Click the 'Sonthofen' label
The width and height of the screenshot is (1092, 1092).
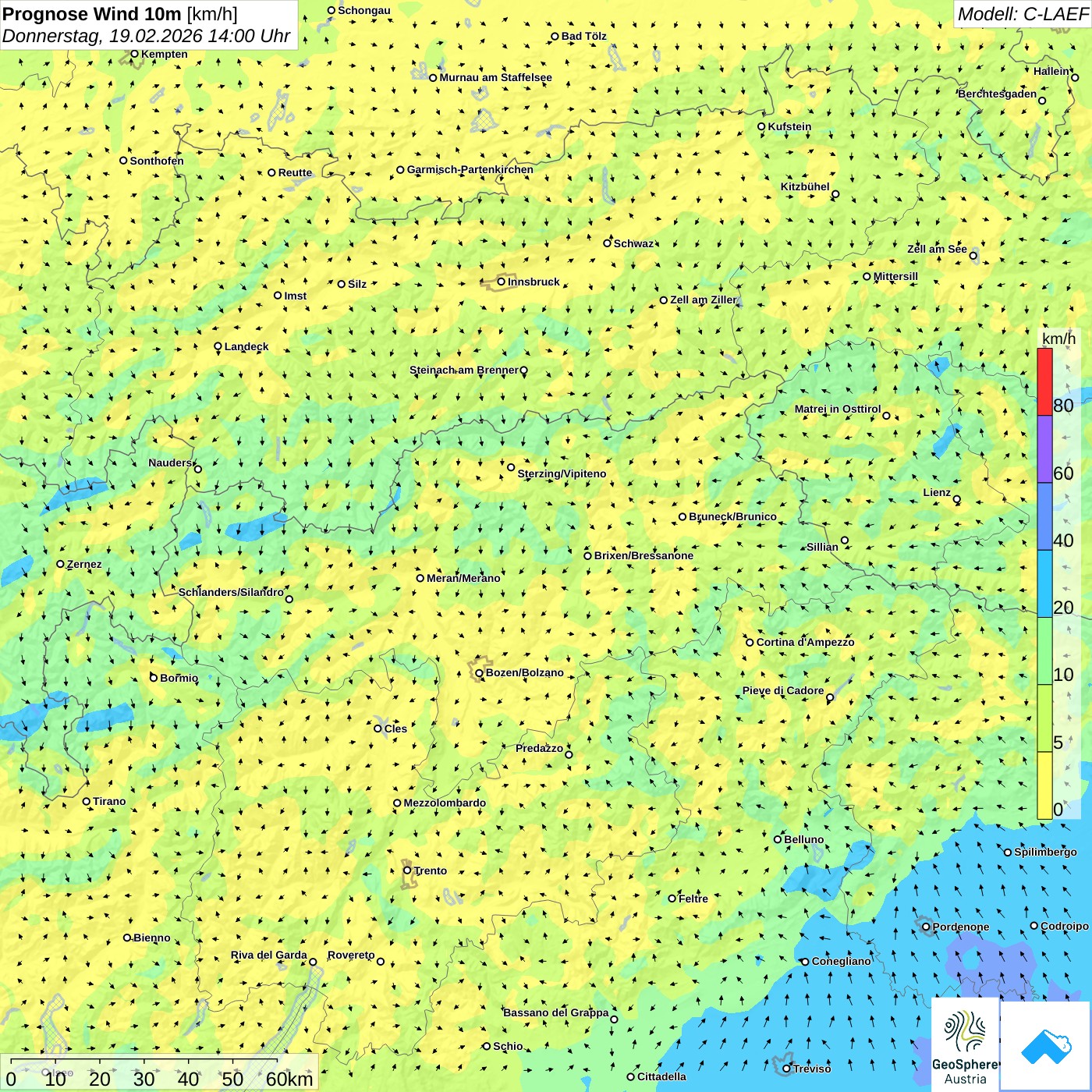(x=157, y=161)
